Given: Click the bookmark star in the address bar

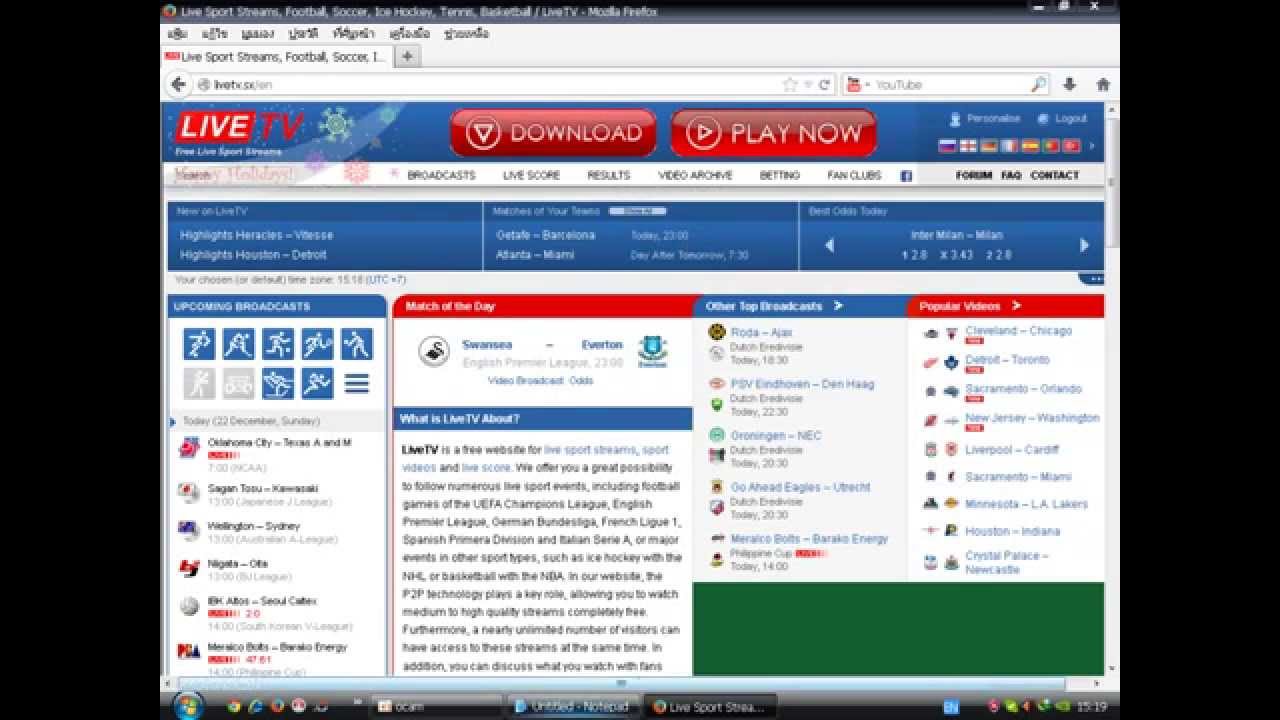Looking at the screenshot, I should [790, 85].
